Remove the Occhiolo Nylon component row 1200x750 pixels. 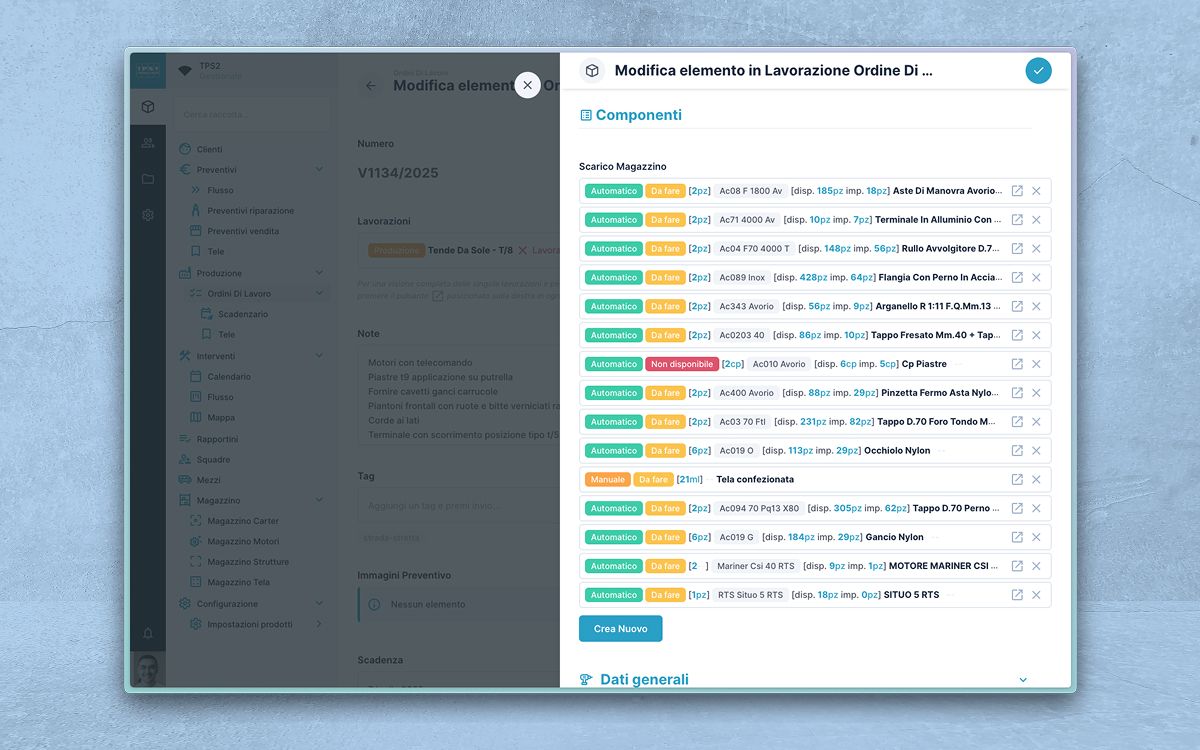click(x=1036, y=451)
